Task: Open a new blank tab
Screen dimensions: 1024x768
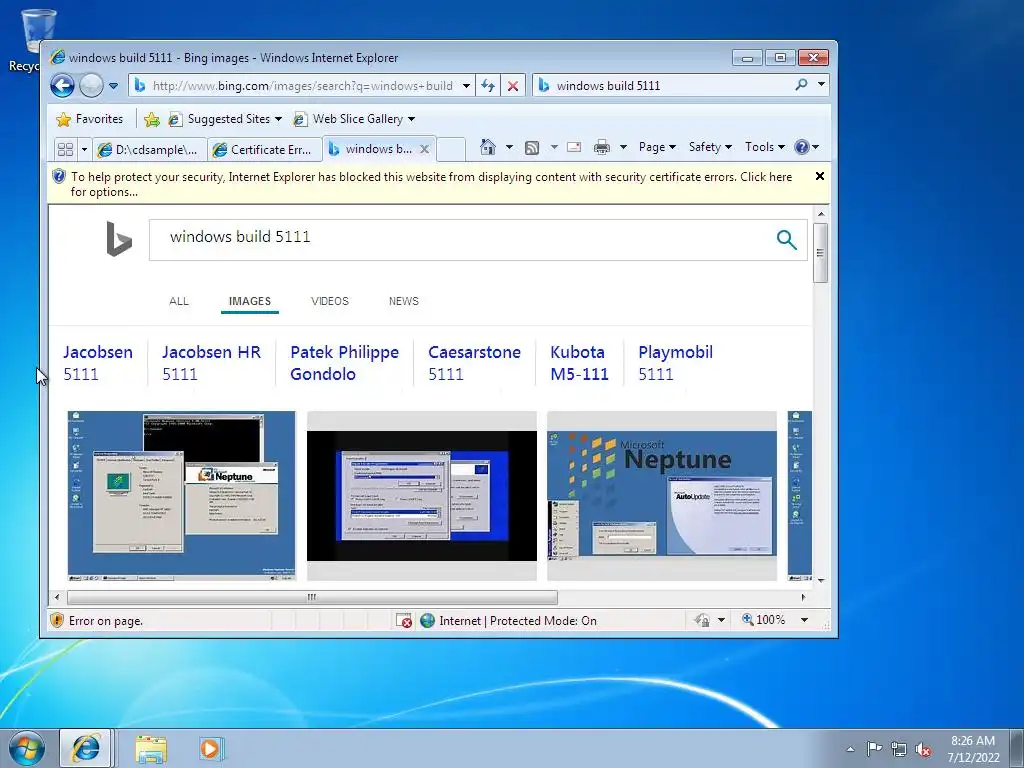Action: [451, 150]
